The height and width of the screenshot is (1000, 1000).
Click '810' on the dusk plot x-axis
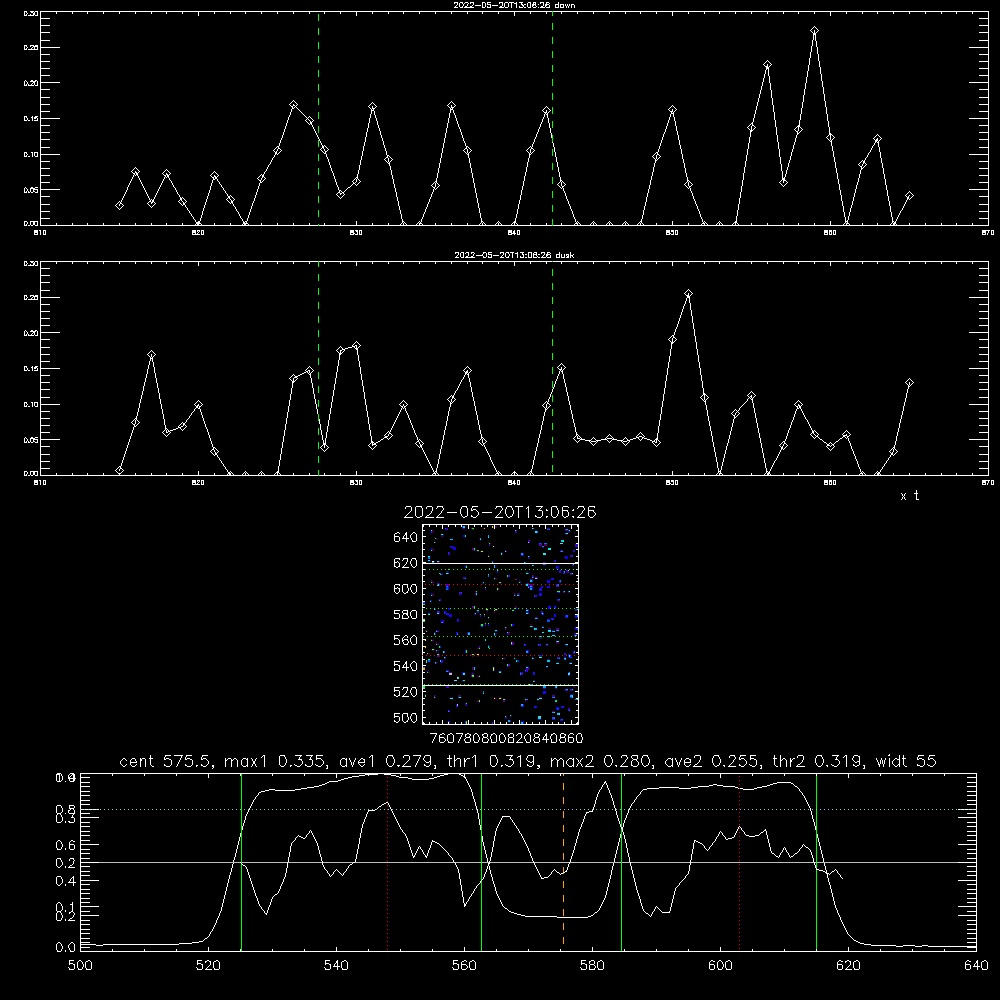[40, 483]
